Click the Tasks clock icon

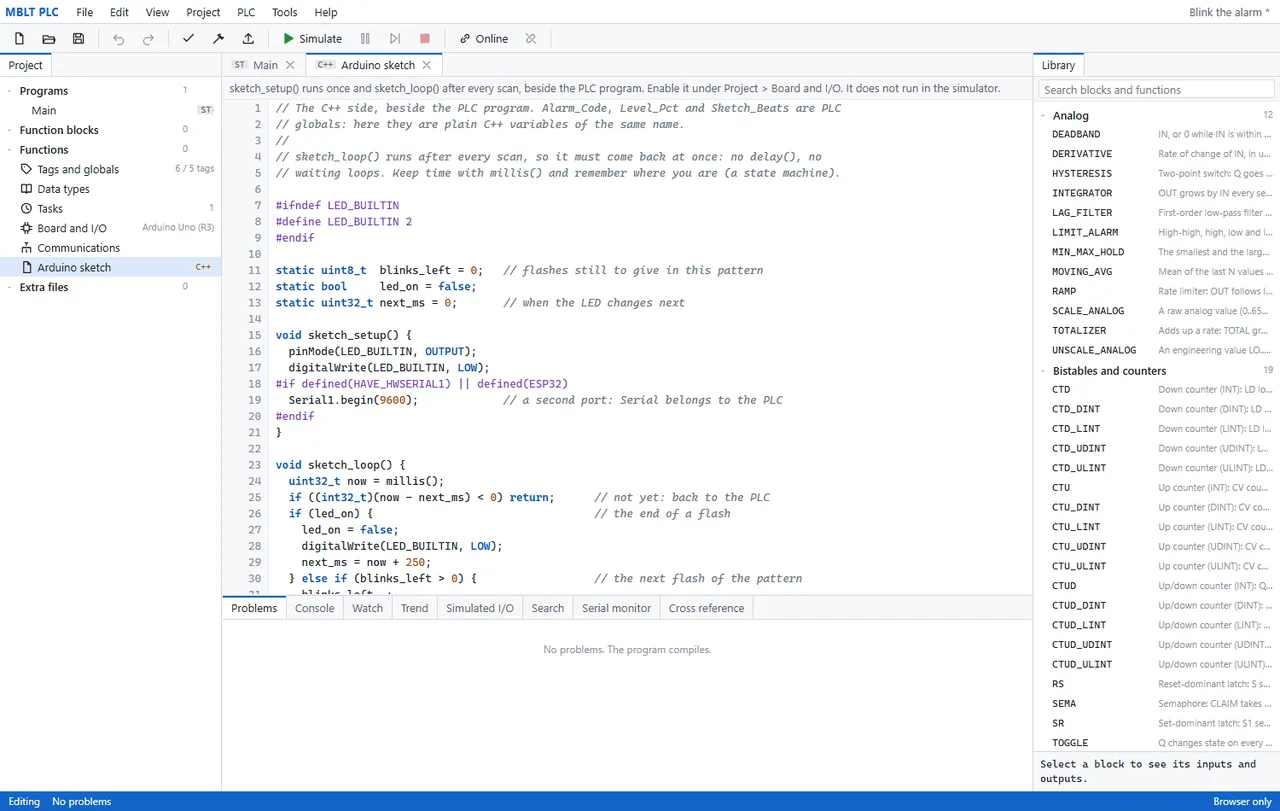tap(27, 209)
